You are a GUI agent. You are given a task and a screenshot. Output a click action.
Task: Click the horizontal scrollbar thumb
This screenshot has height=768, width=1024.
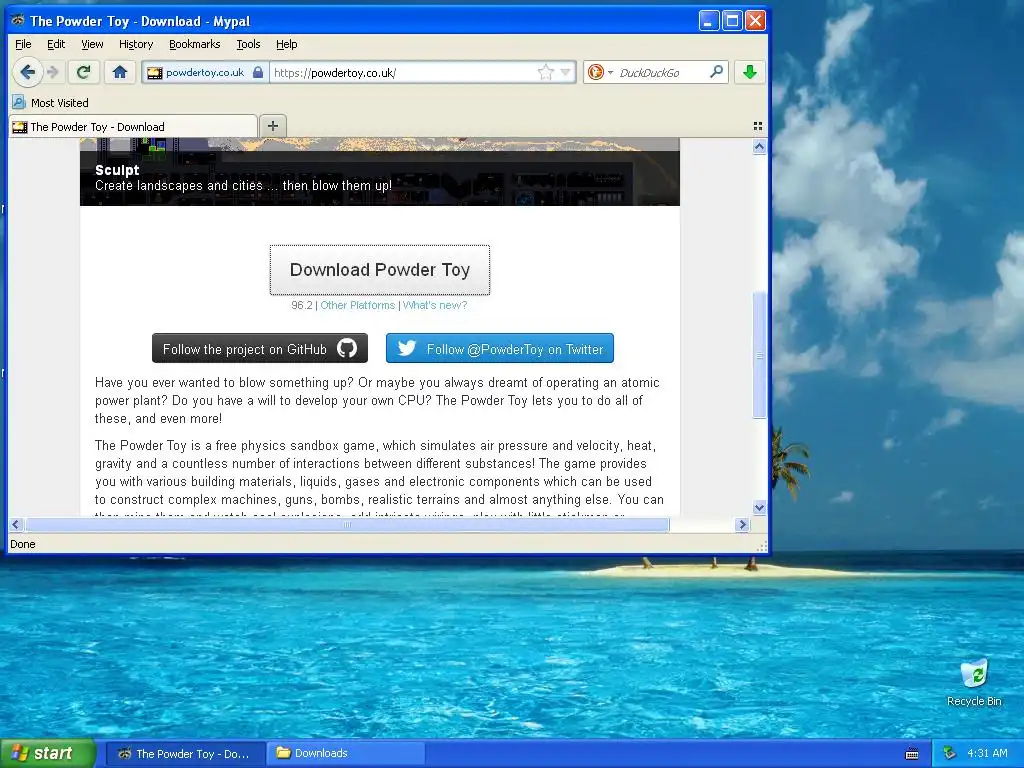click(x=347, y=524)
